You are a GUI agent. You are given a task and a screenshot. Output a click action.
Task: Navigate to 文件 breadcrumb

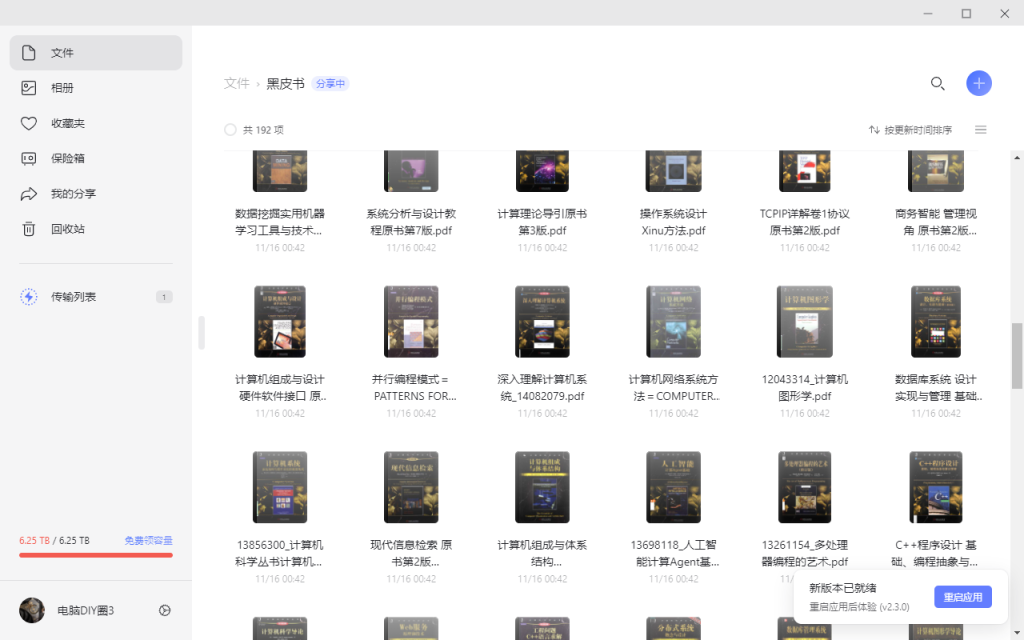(x=236, y=84)
